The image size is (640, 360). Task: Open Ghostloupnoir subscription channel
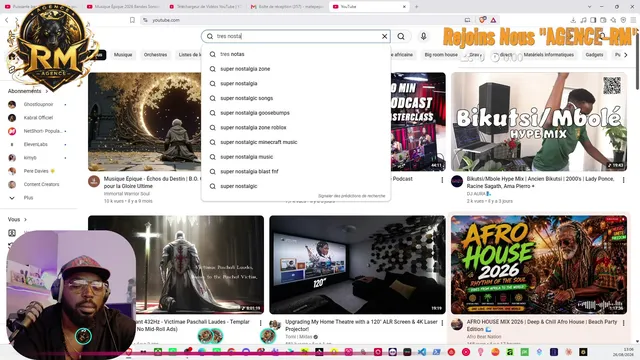(38, 104)
